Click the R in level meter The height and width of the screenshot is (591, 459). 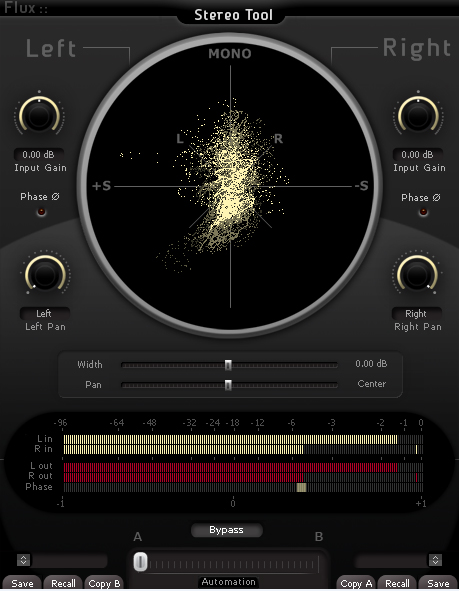243,449
